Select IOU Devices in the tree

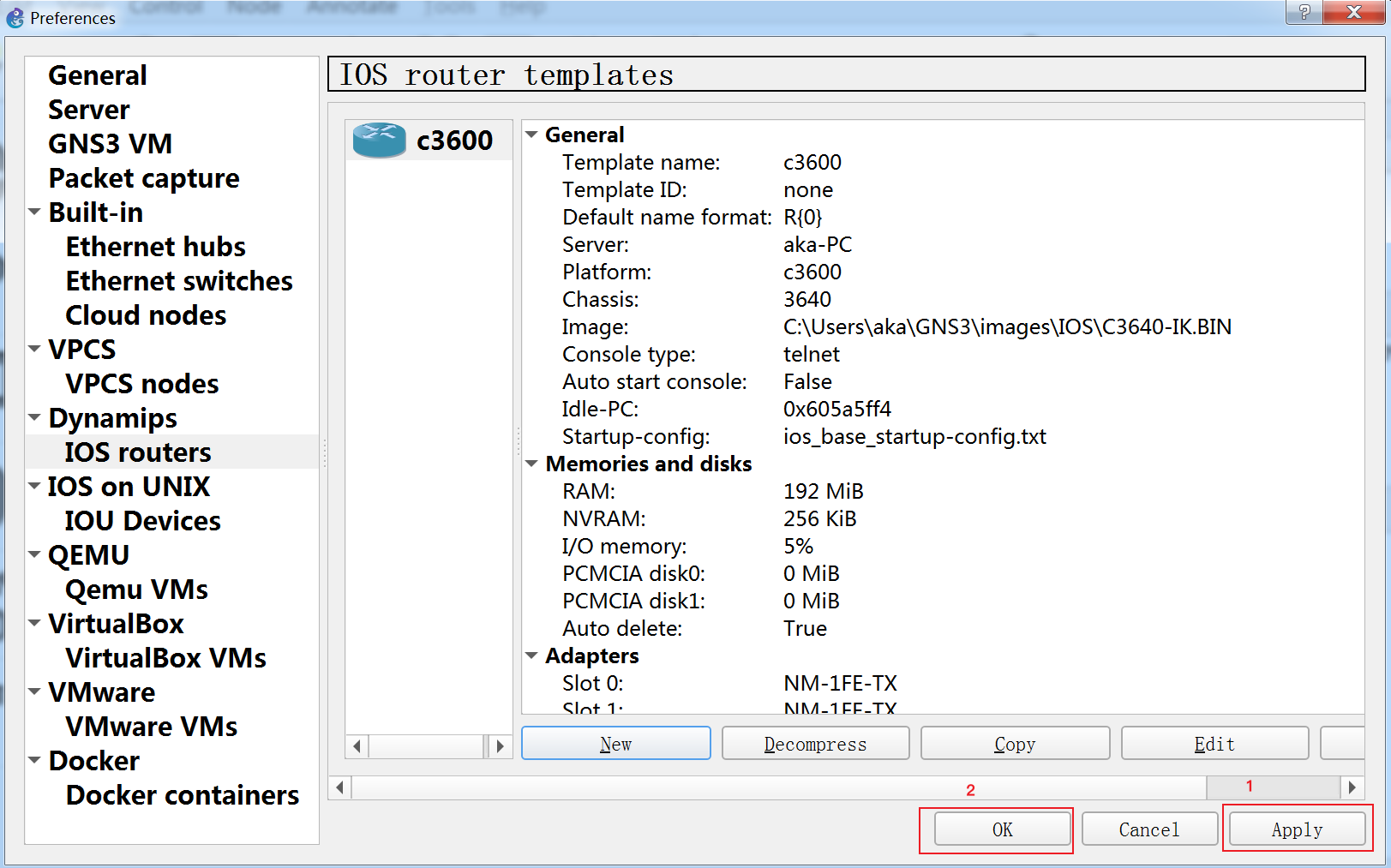[x=143, y=521]
